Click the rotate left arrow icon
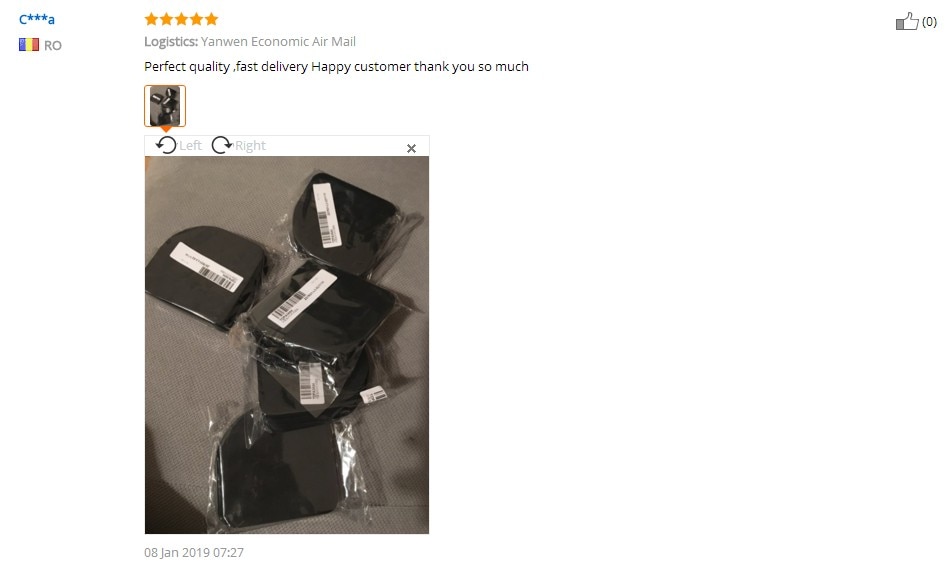Screen dimensions: 950x565 point(165,145)
